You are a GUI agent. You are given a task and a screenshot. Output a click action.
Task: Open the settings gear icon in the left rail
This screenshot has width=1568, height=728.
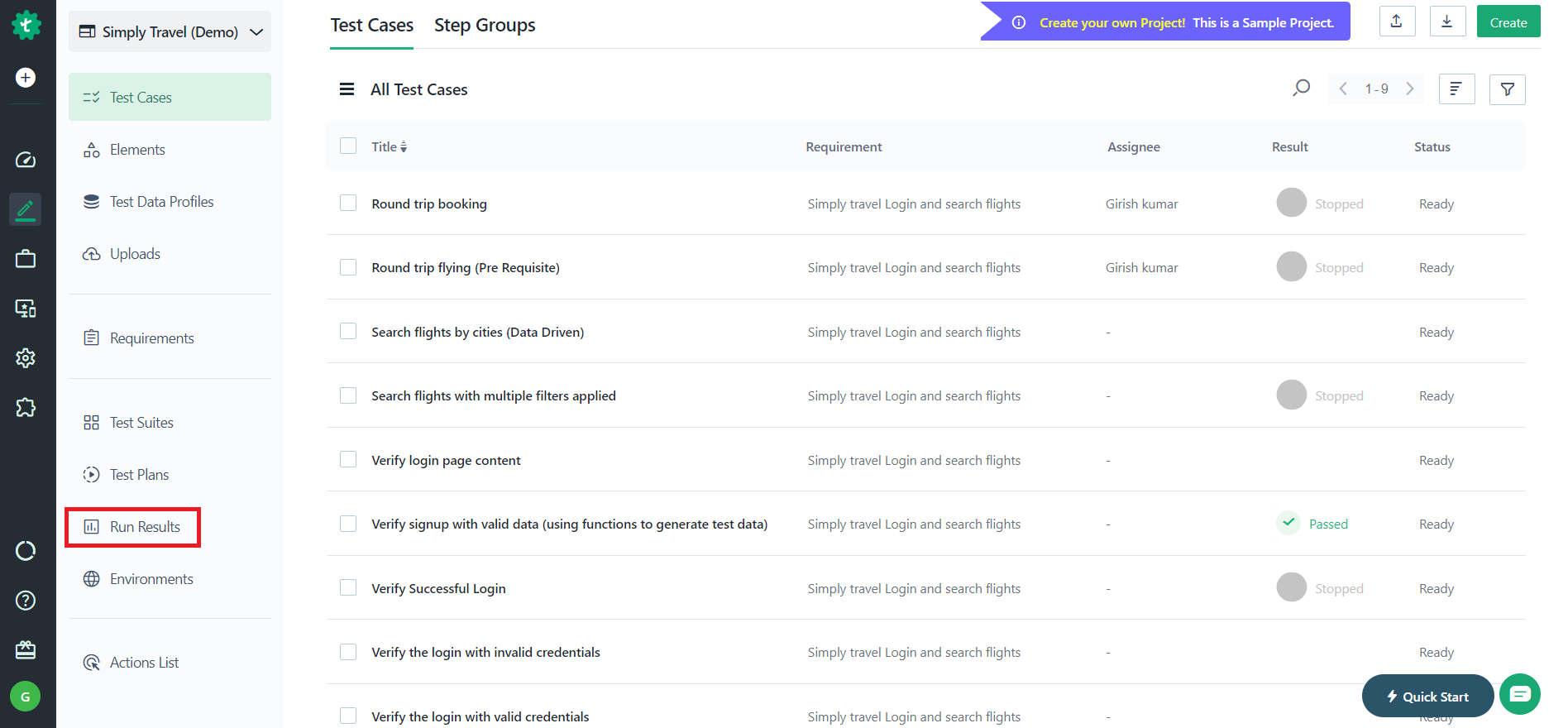(x=26, y=358)
